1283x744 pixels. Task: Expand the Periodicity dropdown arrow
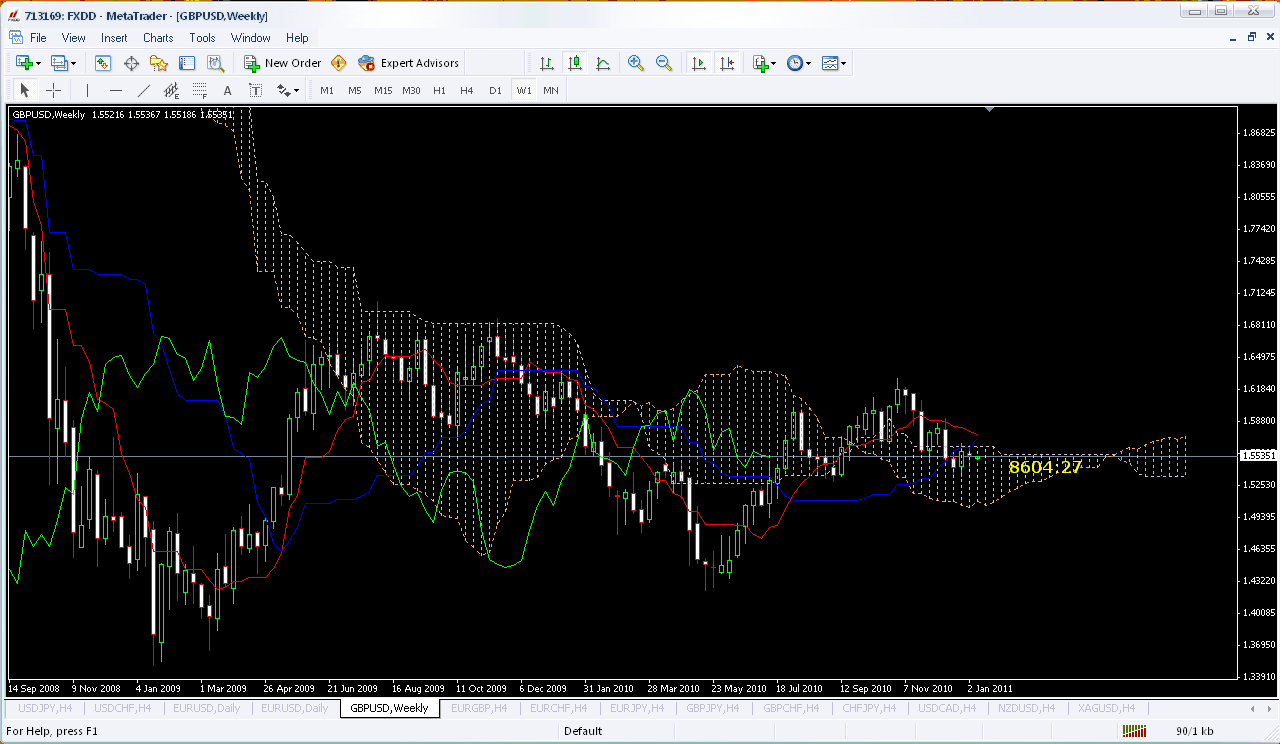[x=808, y=63]
